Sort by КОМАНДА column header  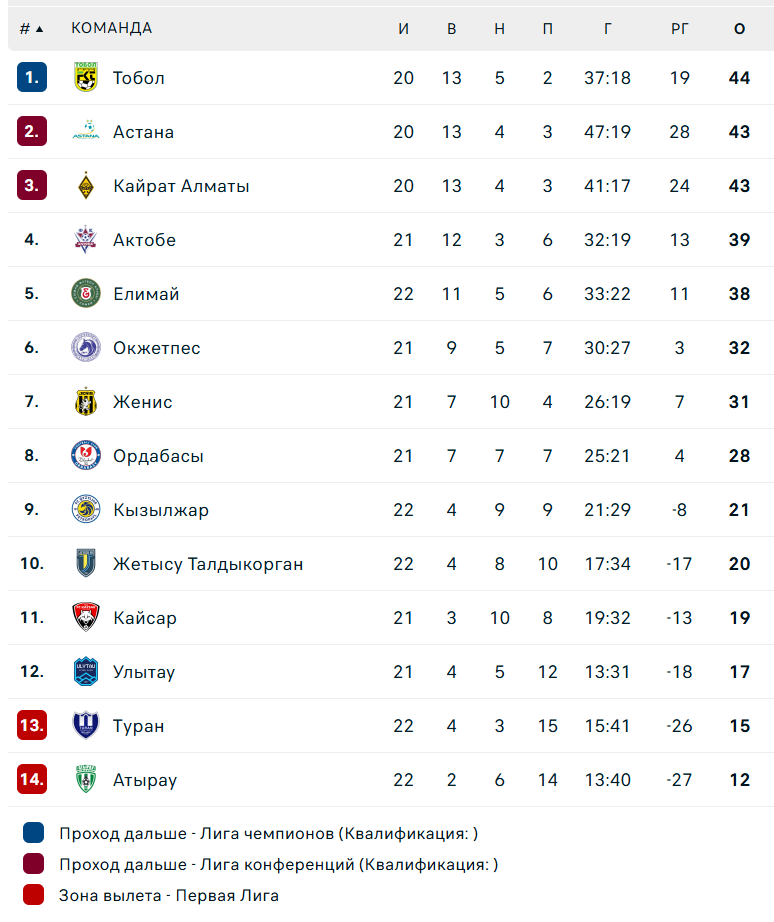[x=112, y=28]
